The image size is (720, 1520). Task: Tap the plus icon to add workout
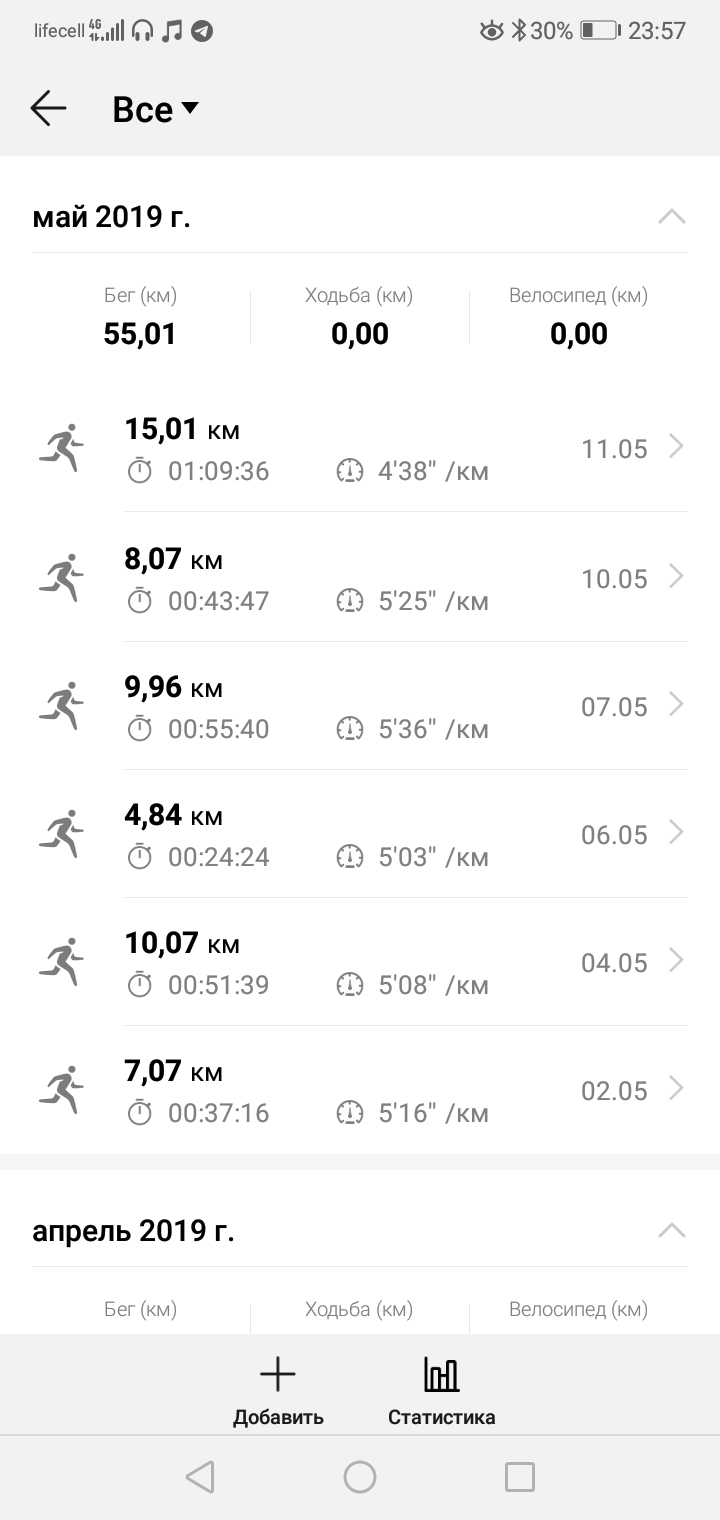point(278,1375)
